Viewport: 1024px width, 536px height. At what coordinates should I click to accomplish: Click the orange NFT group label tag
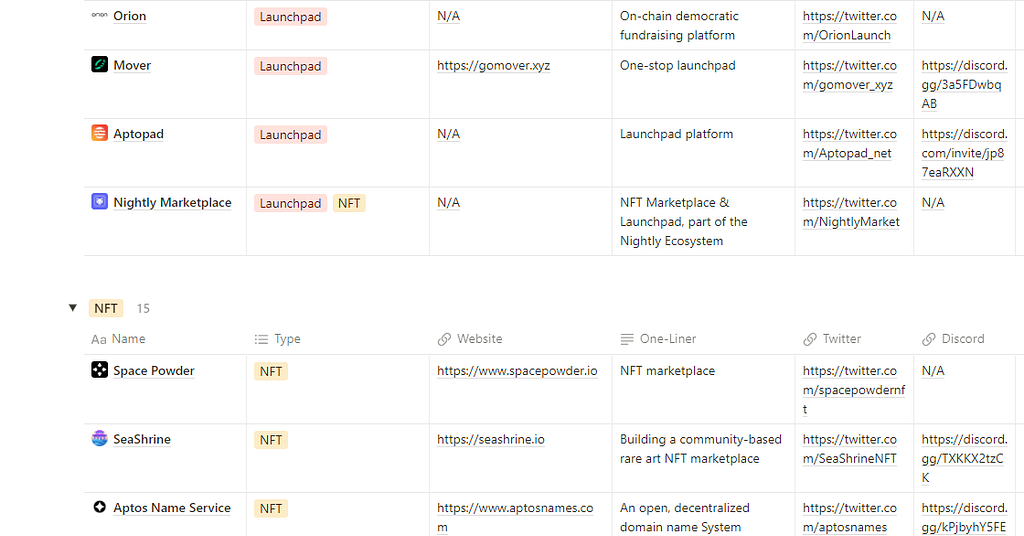pos(106,308)
